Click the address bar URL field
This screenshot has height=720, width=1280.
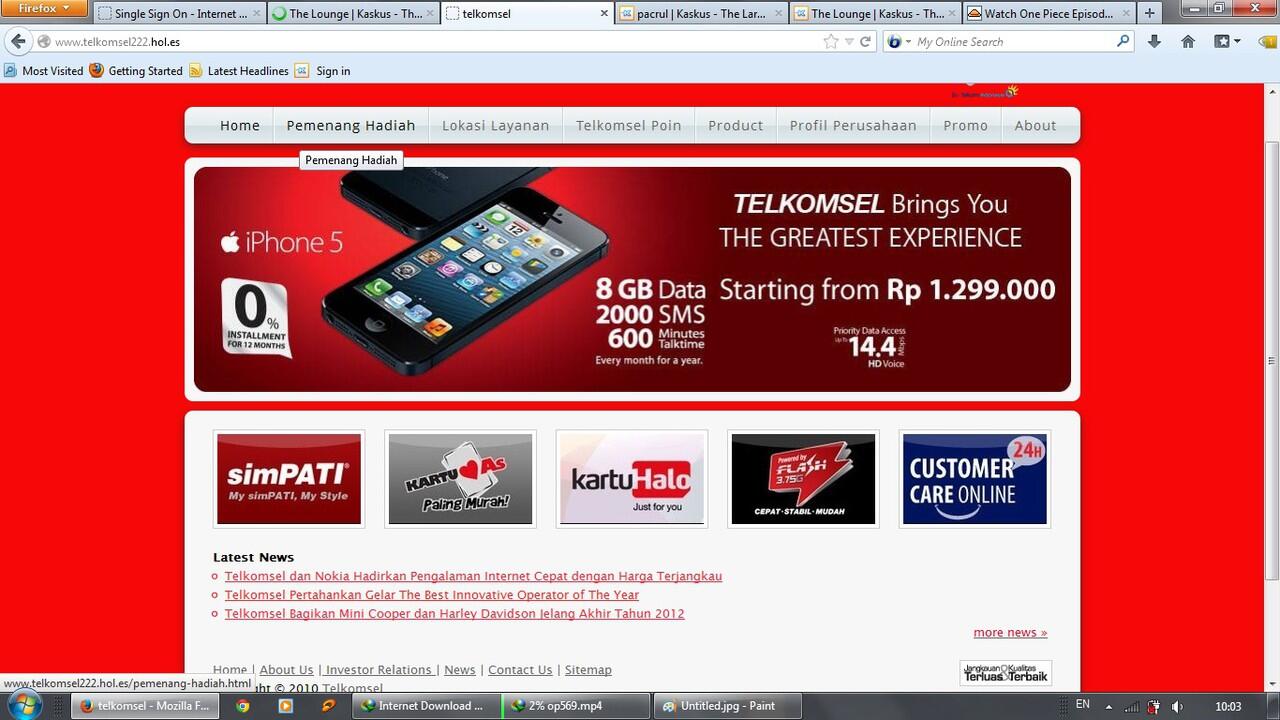430,42
